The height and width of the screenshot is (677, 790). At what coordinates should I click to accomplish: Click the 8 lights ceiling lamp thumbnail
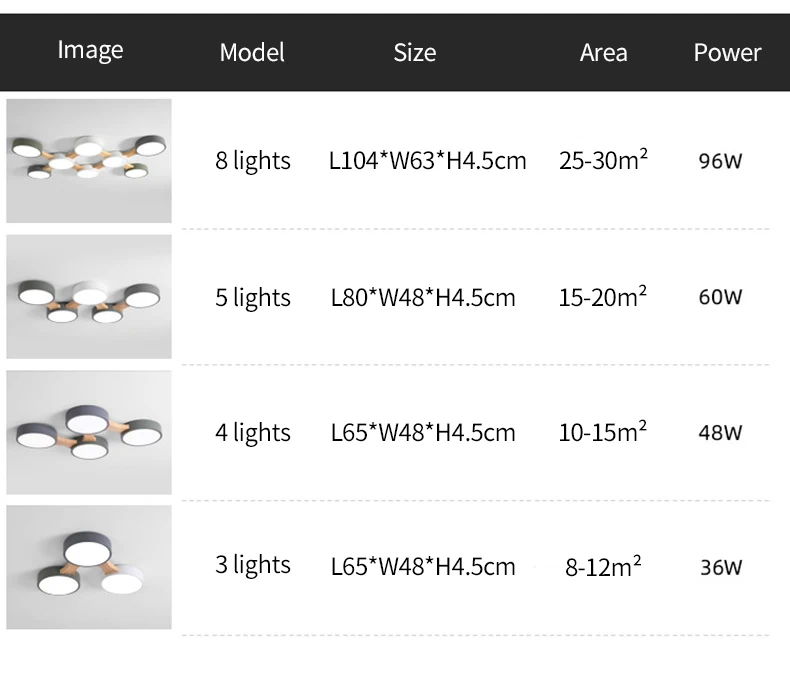click(x=89, y=161)
